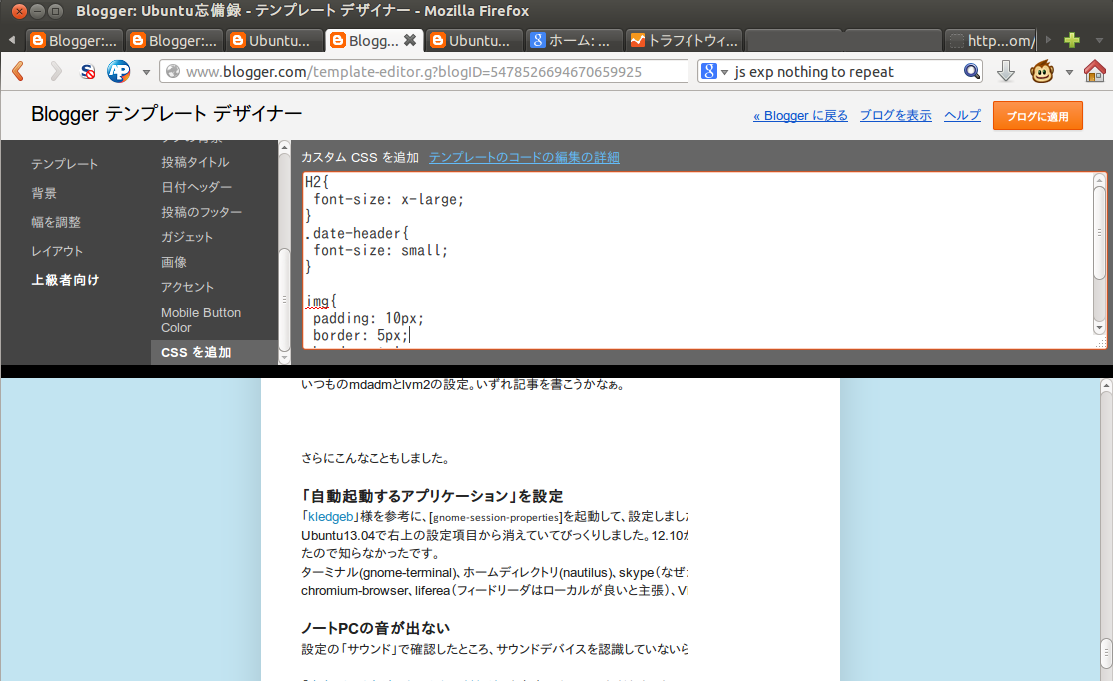This screenshot has height=681, width=1113.
Task: Click the blogger.com URL address field
Action: pos(426,72)
